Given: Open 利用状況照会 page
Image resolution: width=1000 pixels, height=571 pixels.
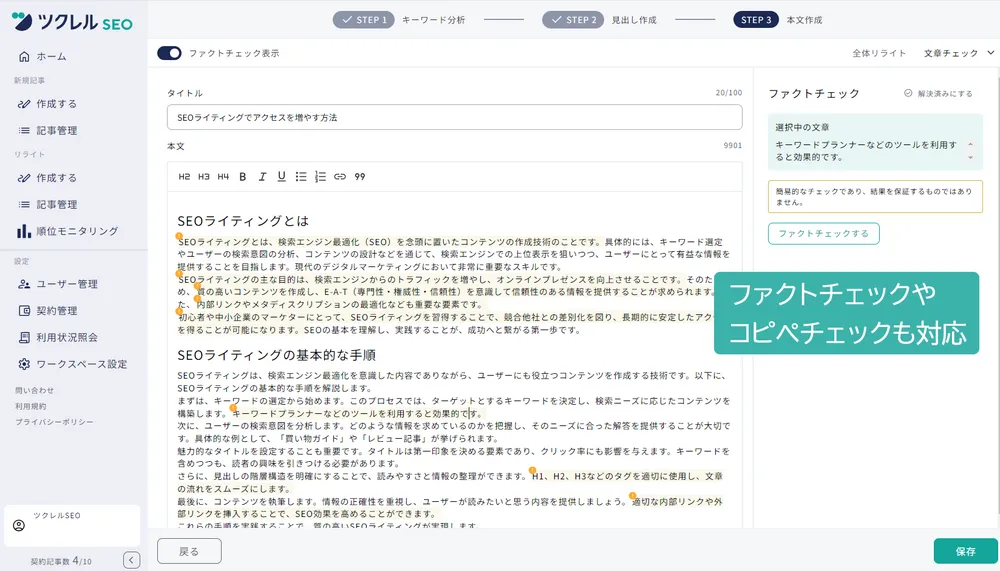Looking at the screenshot, I should pos(57,337).
